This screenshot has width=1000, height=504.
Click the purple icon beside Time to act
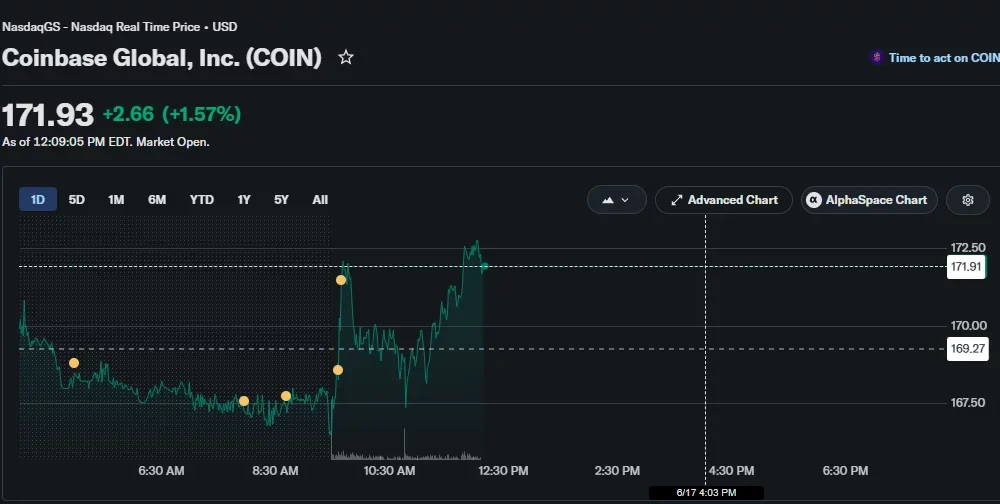[876, 57]
